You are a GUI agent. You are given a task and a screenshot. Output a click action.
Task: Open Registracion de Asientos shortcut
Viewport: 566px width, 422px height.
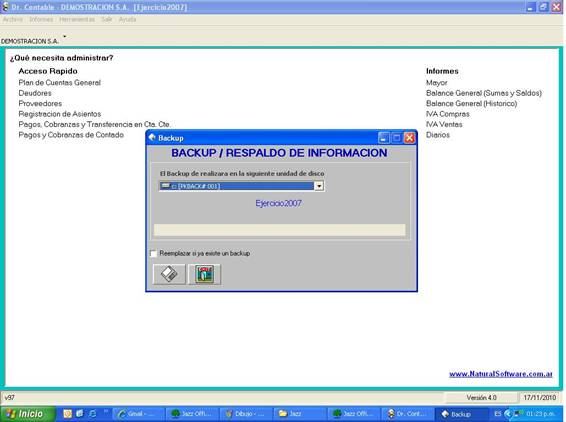pos(60,114)
